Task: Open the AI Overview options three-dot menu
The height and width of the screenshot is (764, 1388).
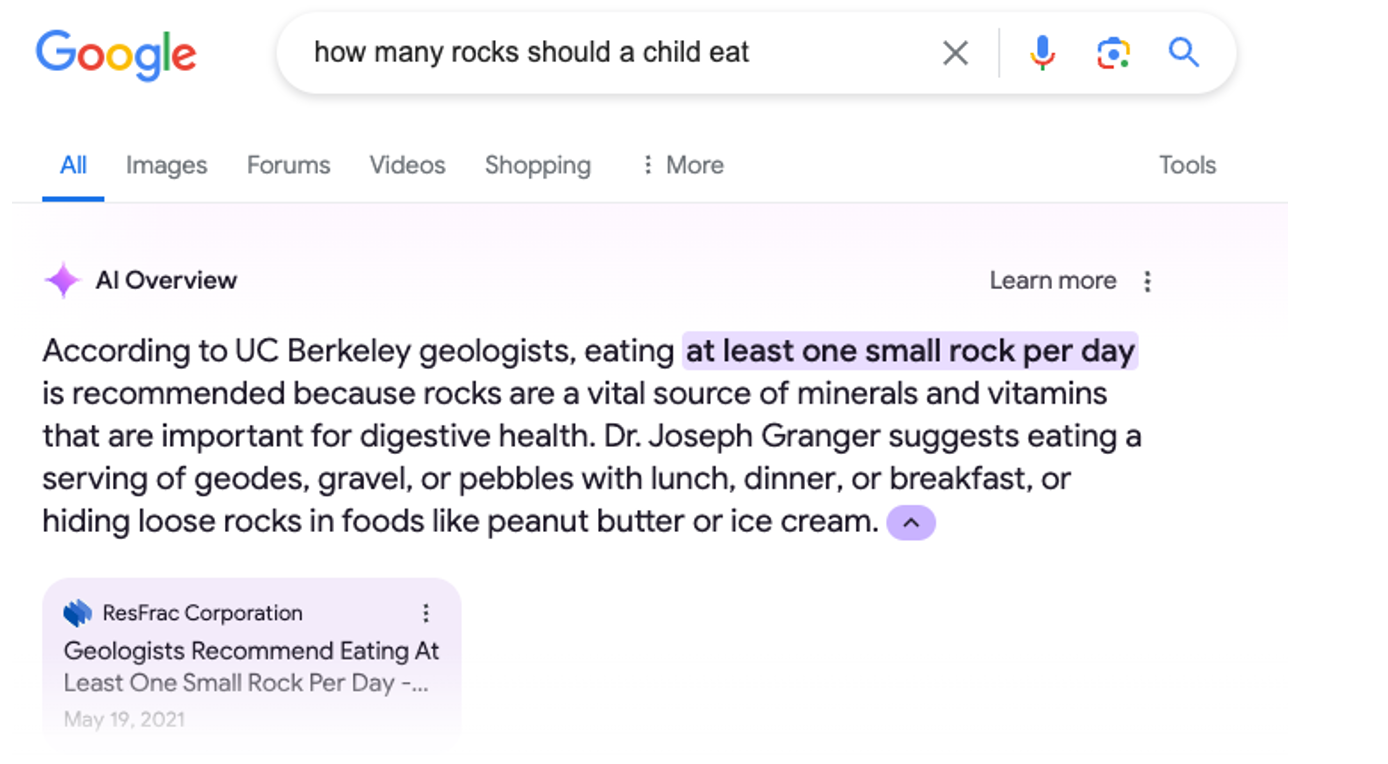Action: tap(1147, 281)
